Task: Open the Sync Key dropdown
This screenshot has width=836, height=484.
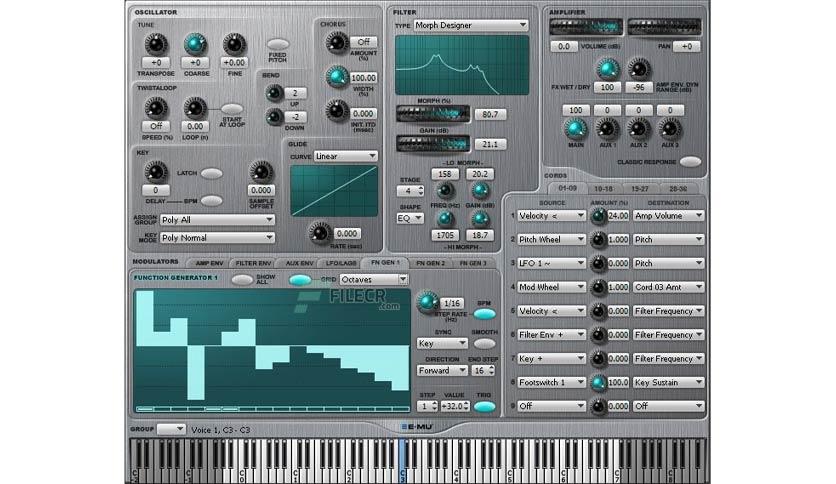Action: click(442, 344)
